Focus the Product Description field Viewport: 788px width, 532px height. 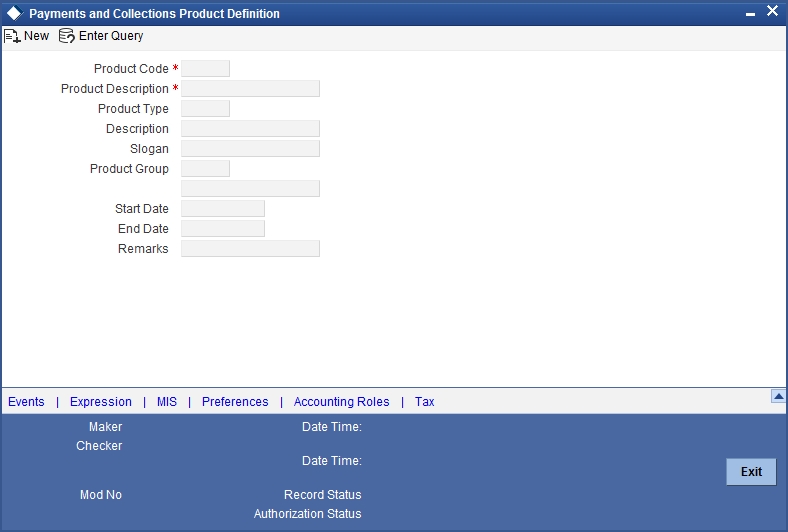[250, 88]
